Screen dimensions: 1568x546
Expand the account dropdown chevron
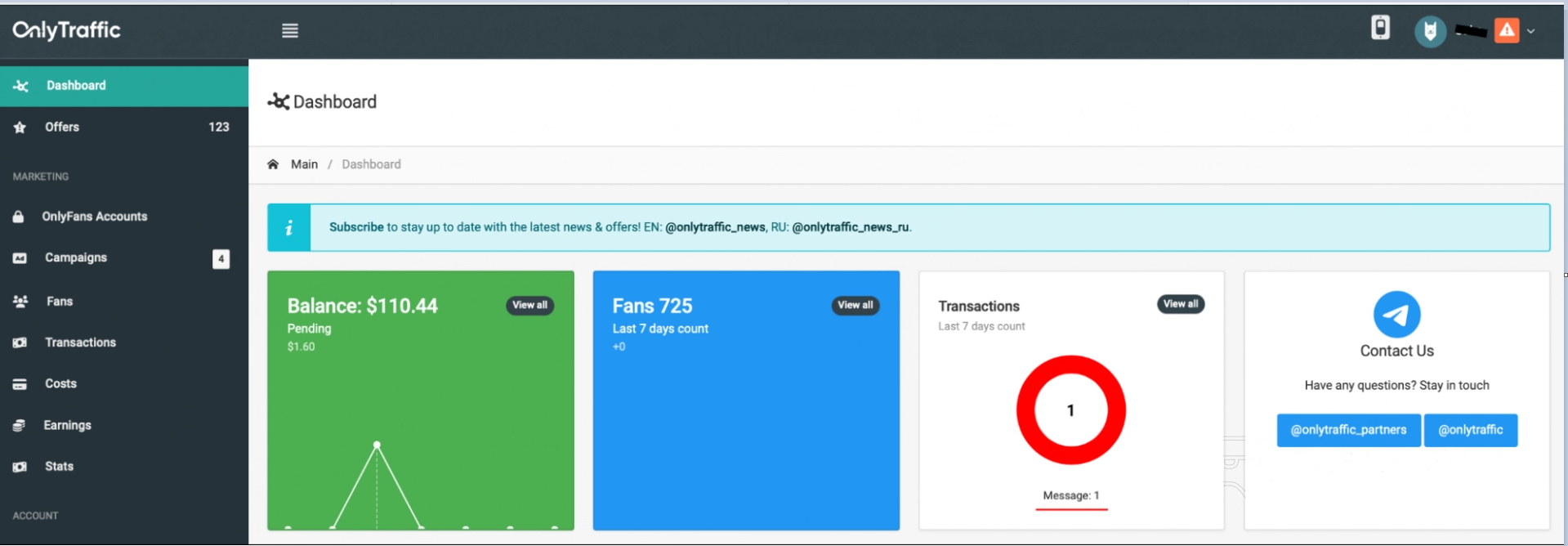click(1531, 31)
